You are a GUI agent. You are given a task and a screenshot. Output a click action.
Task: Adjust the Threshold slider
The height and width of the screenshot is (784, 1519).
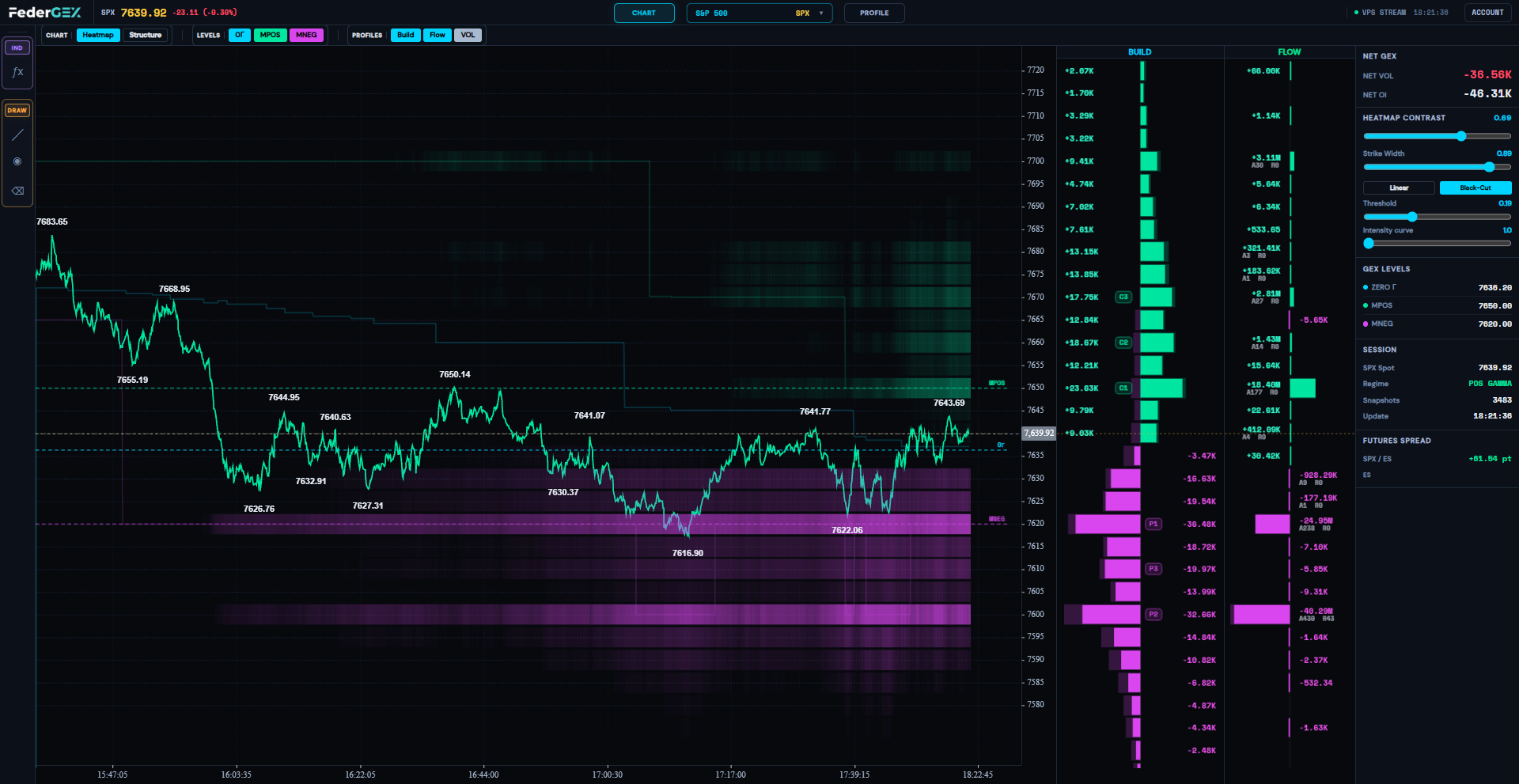(x=1437, y=217)
